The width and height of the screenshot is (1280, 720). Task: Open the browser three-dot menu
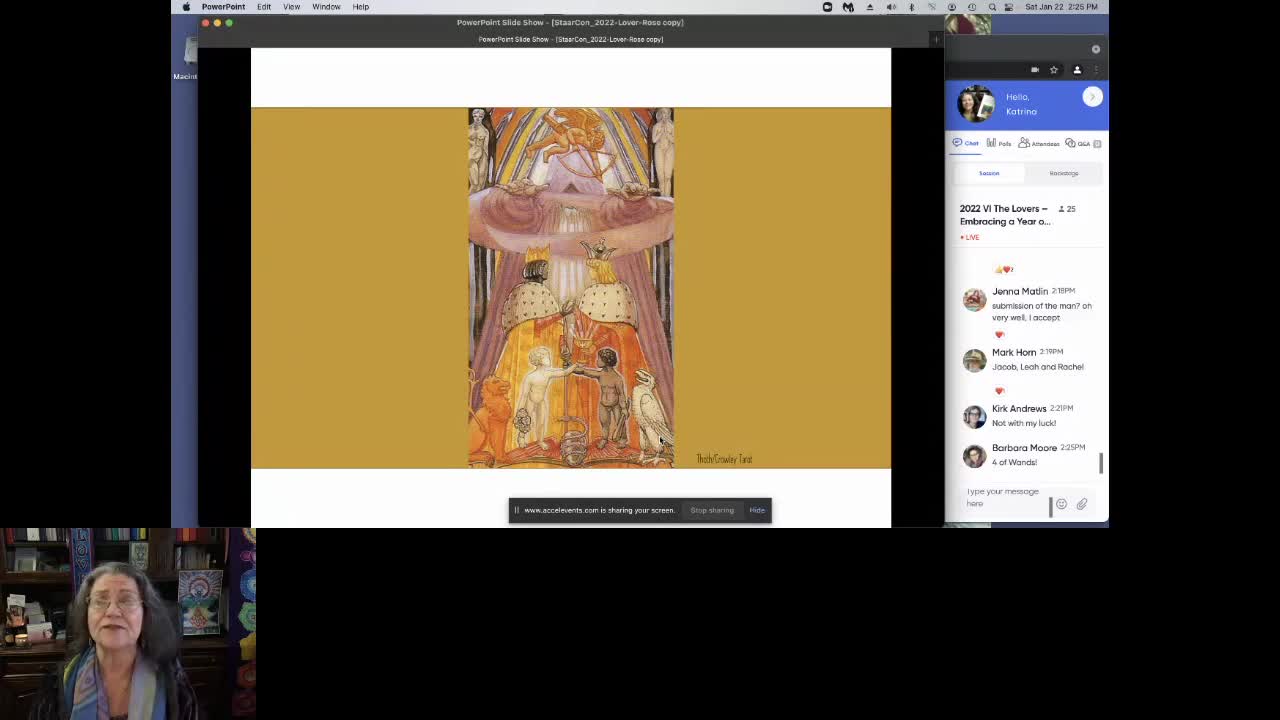[x=1096, y=70]
